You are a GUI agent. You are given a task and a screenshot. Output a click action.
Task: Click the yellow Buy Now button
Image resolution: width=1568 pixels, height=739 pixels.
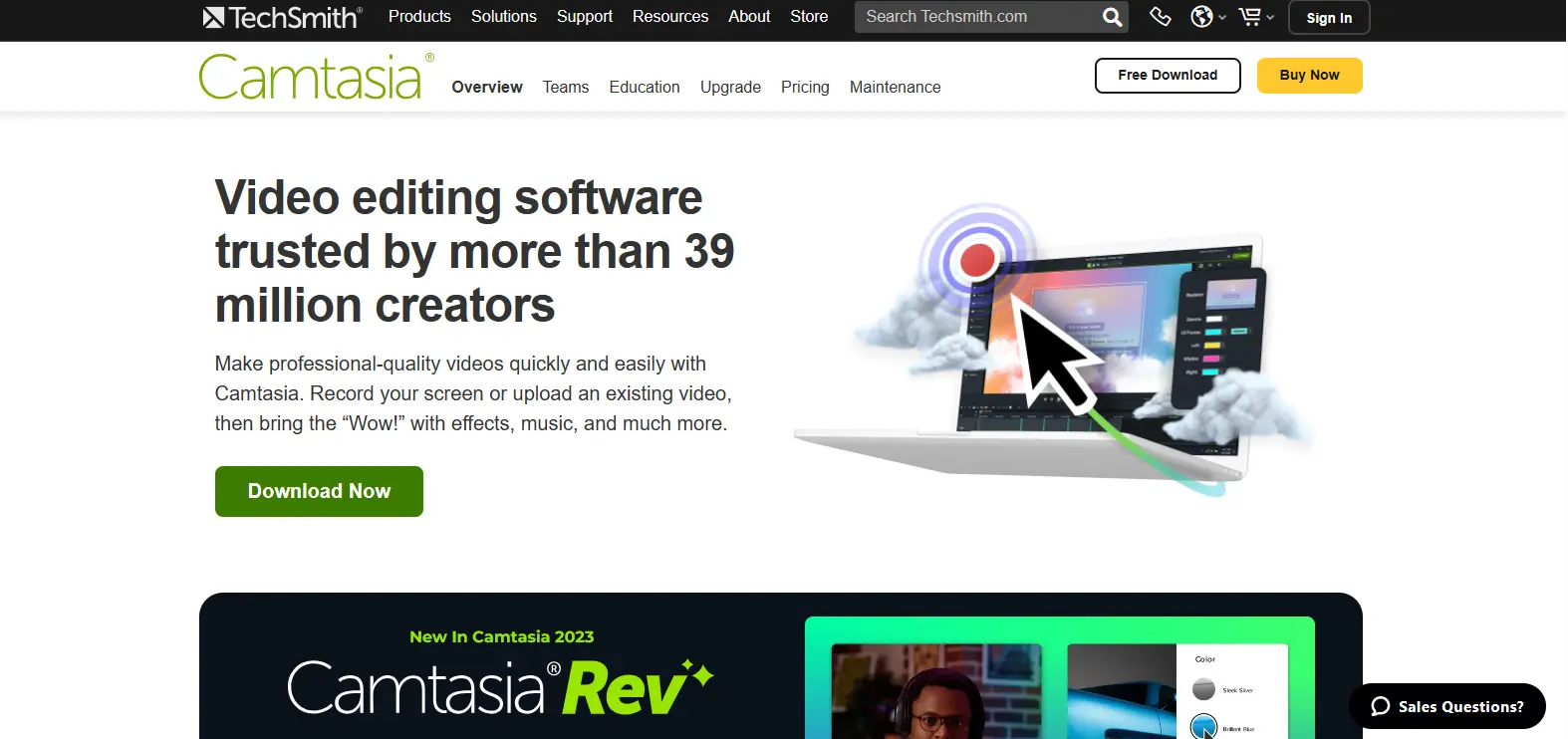1309,76
